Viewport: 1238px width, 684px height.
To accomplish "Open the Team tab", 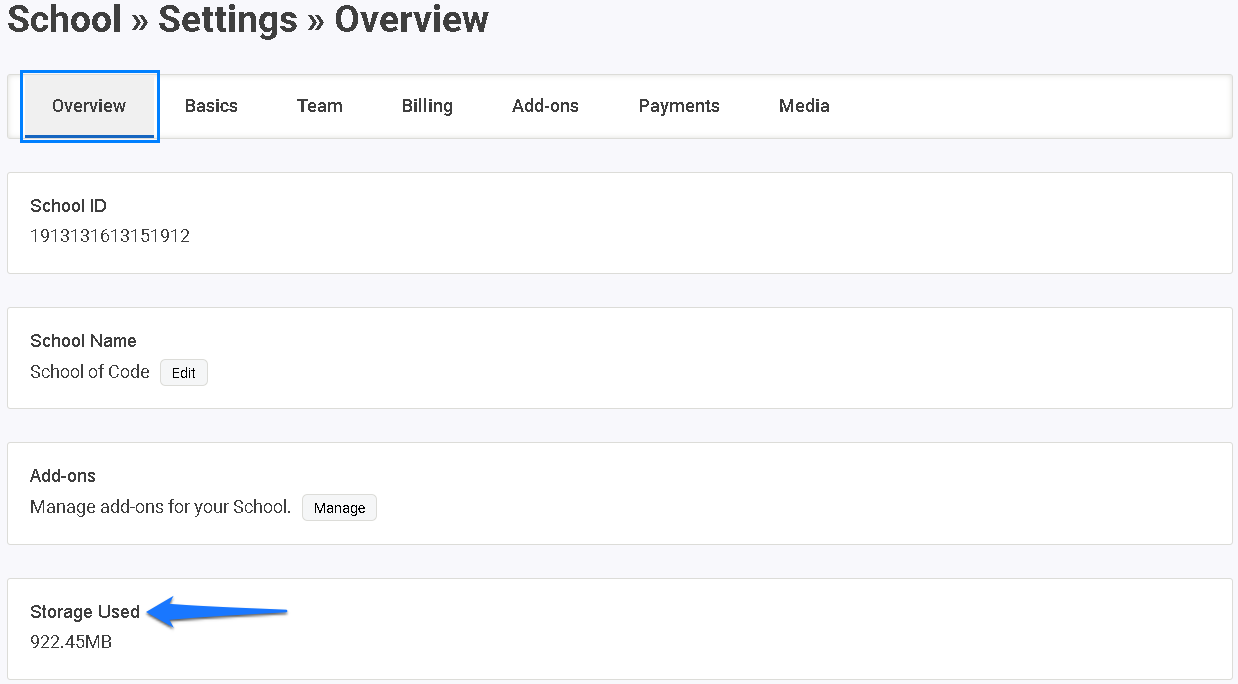I will [320, 106].
